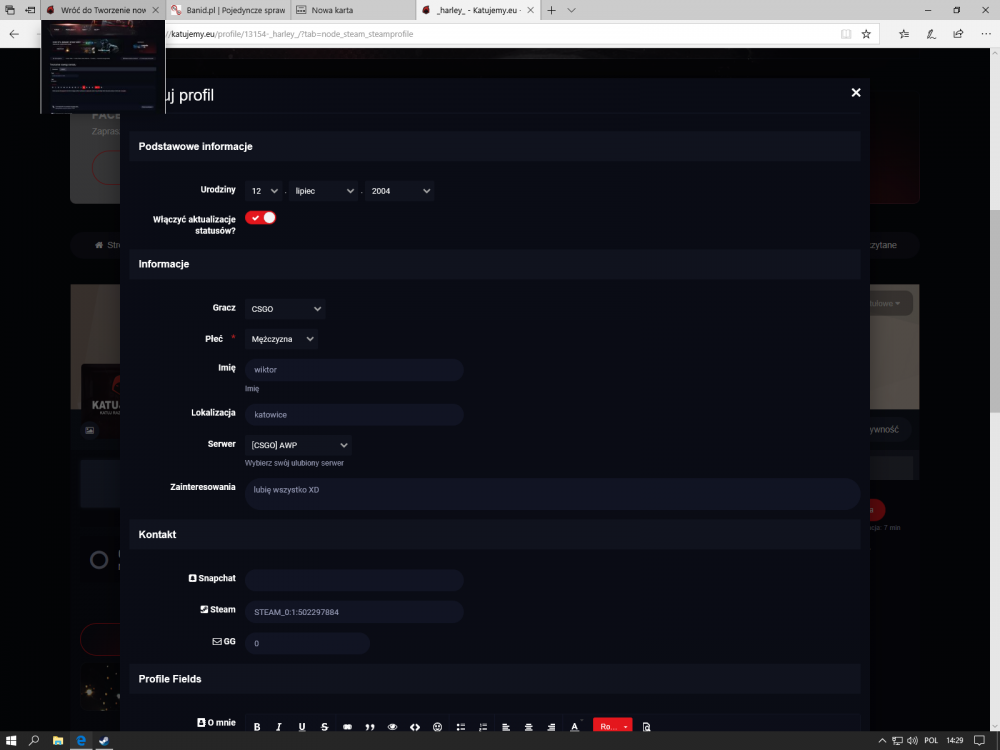The width and height of the screenshot is (1000, 750).
Task: Insert a spoiler using the eye icon
Action: coord(392,726)
